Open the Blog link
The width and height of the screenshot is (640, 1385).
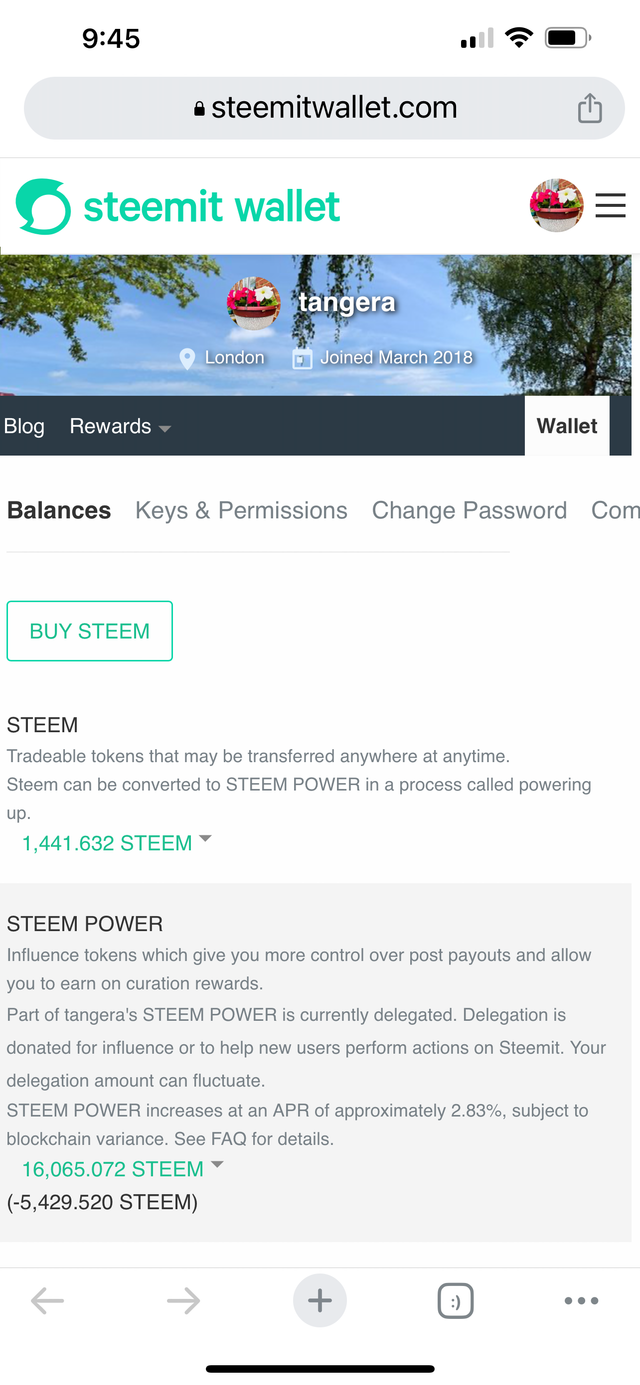pos(24,426)
